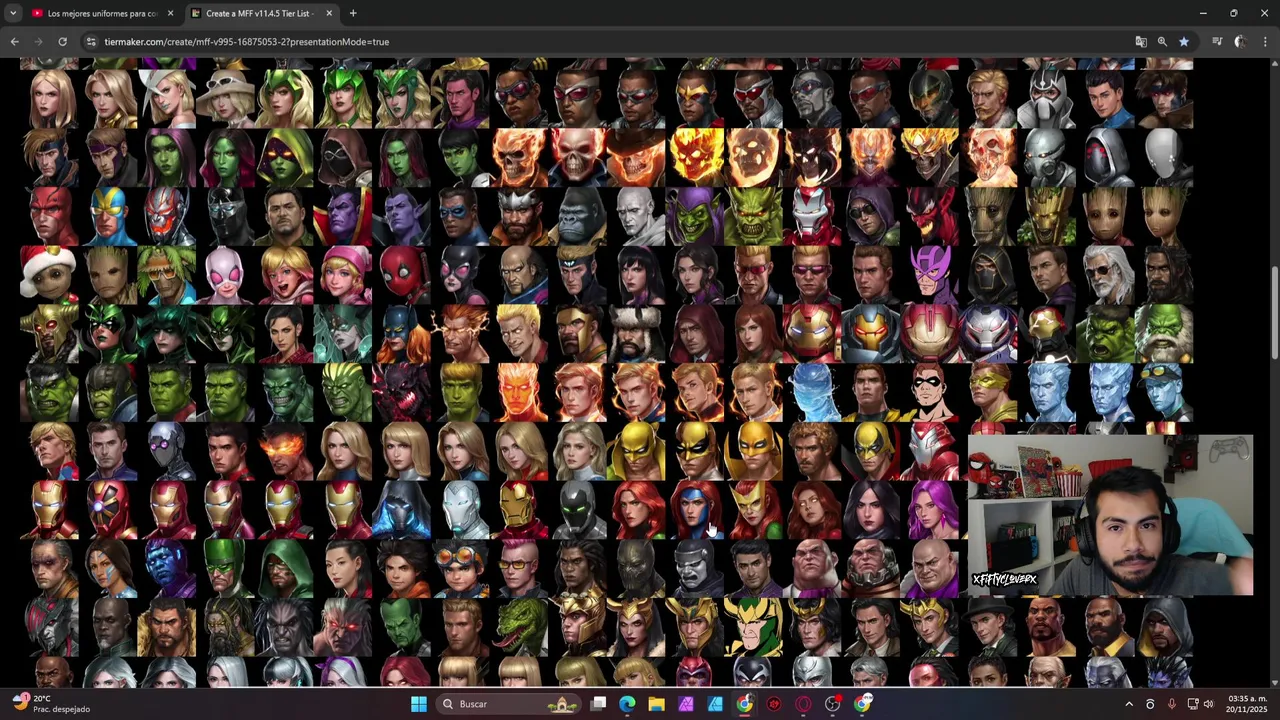
Task: Open the Chrome three-dot menu
Action: point(1265,42)
